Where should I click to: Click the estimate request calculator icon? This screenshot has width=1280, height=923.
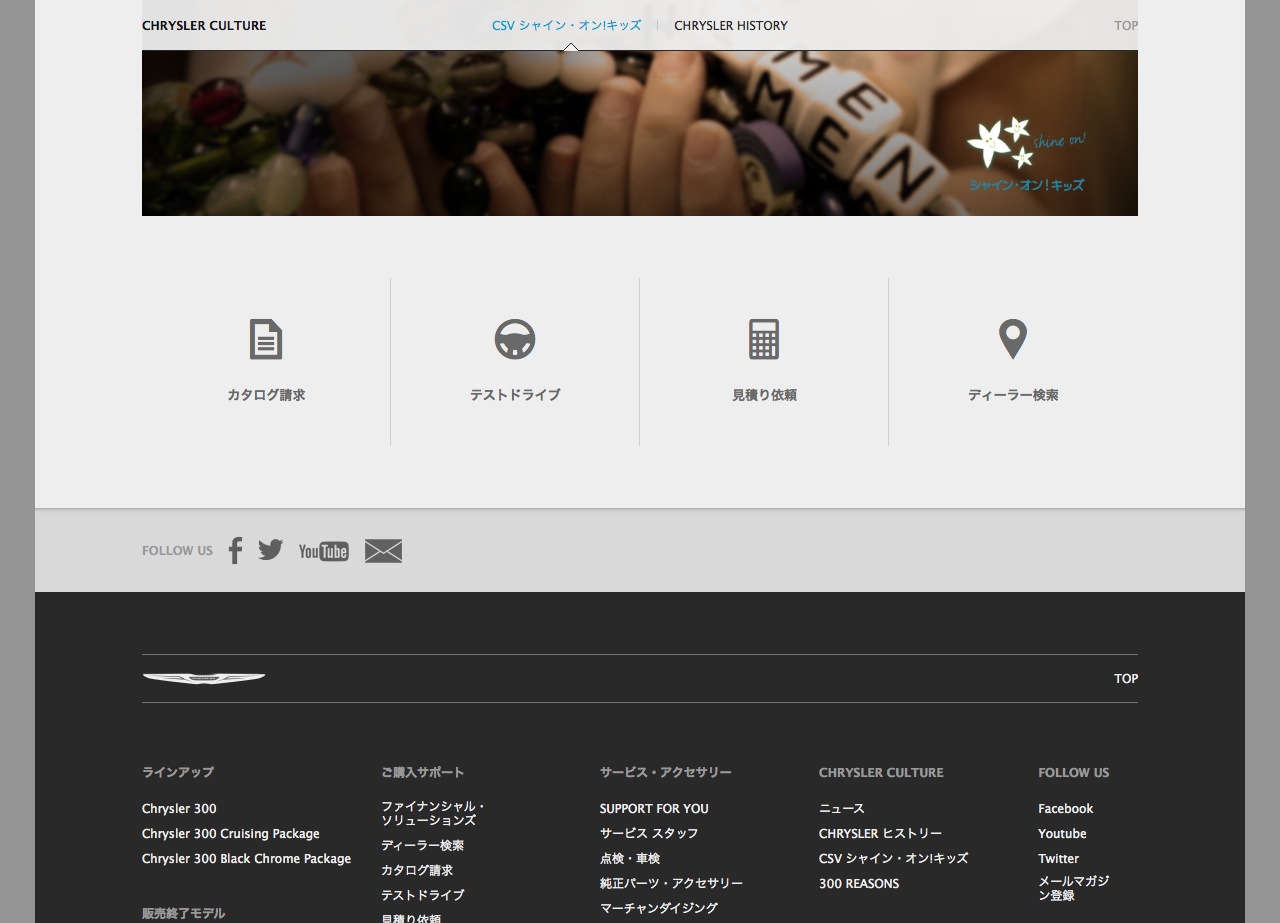[x=764, y=340]
